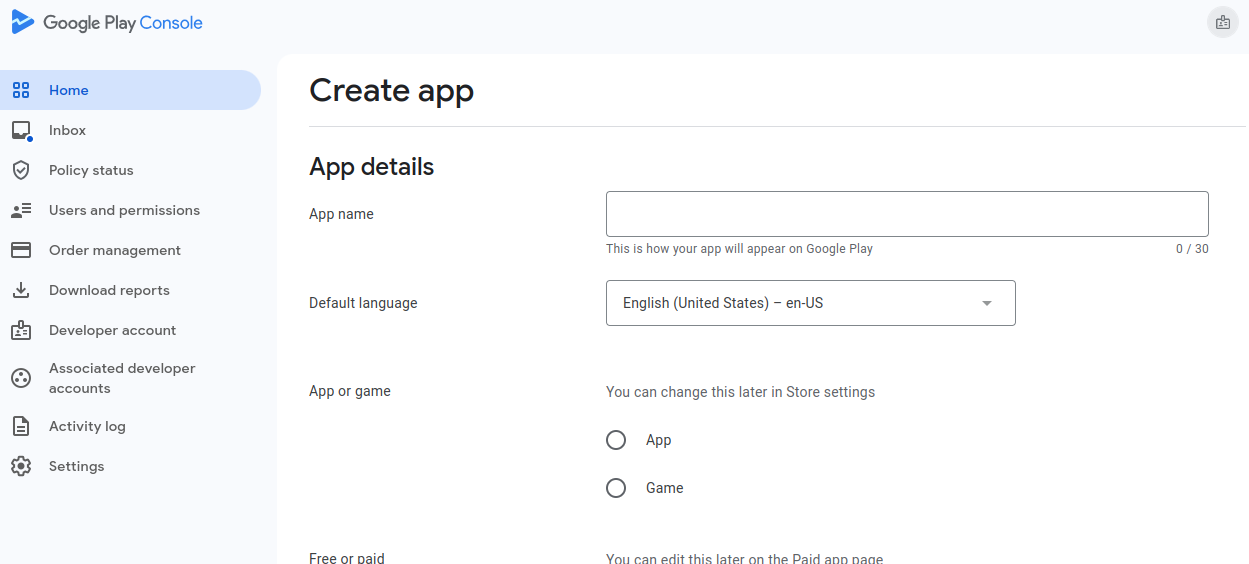Click the Users and permissions icon
1249x564 pixels.
(21, 210)
